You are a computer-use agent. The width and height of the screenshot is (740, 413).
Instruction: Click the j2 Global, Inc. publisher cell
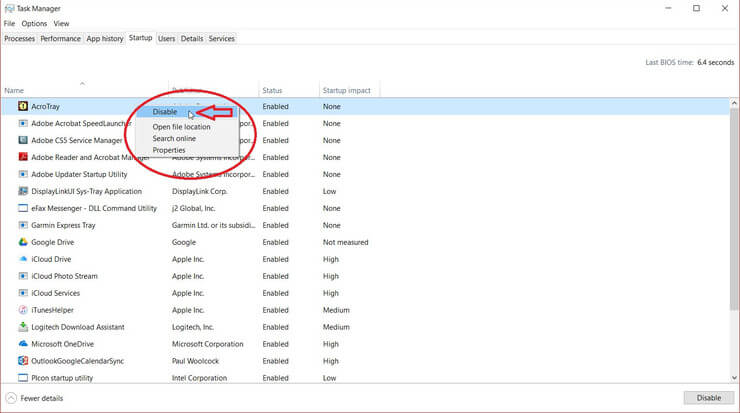point(193,208)
